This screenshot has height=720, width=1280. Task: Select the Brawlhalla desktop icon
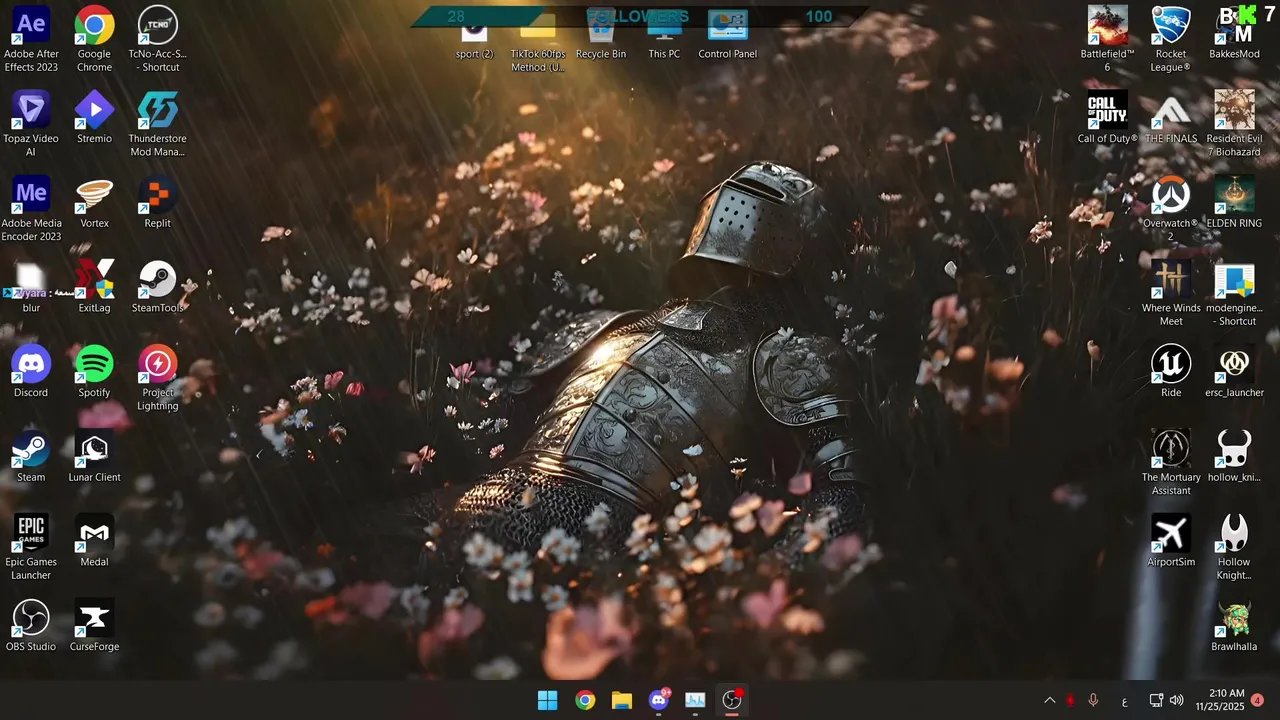[x=1234, y=626]
